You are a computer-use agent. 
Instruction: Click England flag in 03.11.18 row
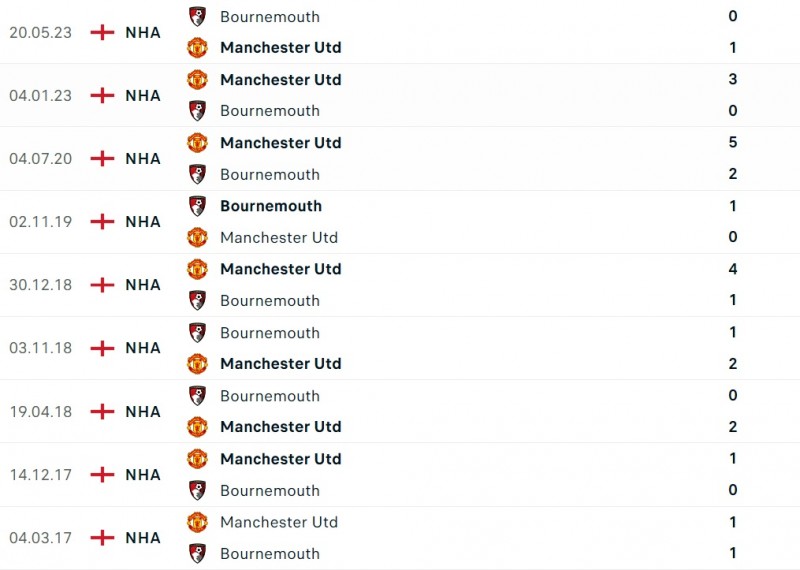tap(102, 348)
